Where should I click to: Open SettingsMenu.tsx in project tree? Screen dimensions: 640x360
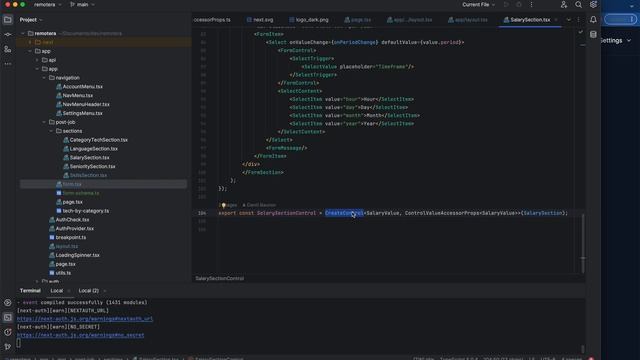82,113
